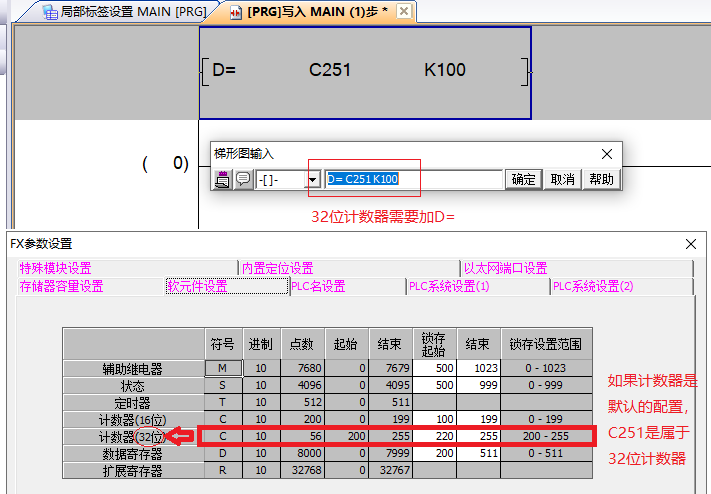
Task: Go to PLC名设置 tab
Action: point(318,286)
